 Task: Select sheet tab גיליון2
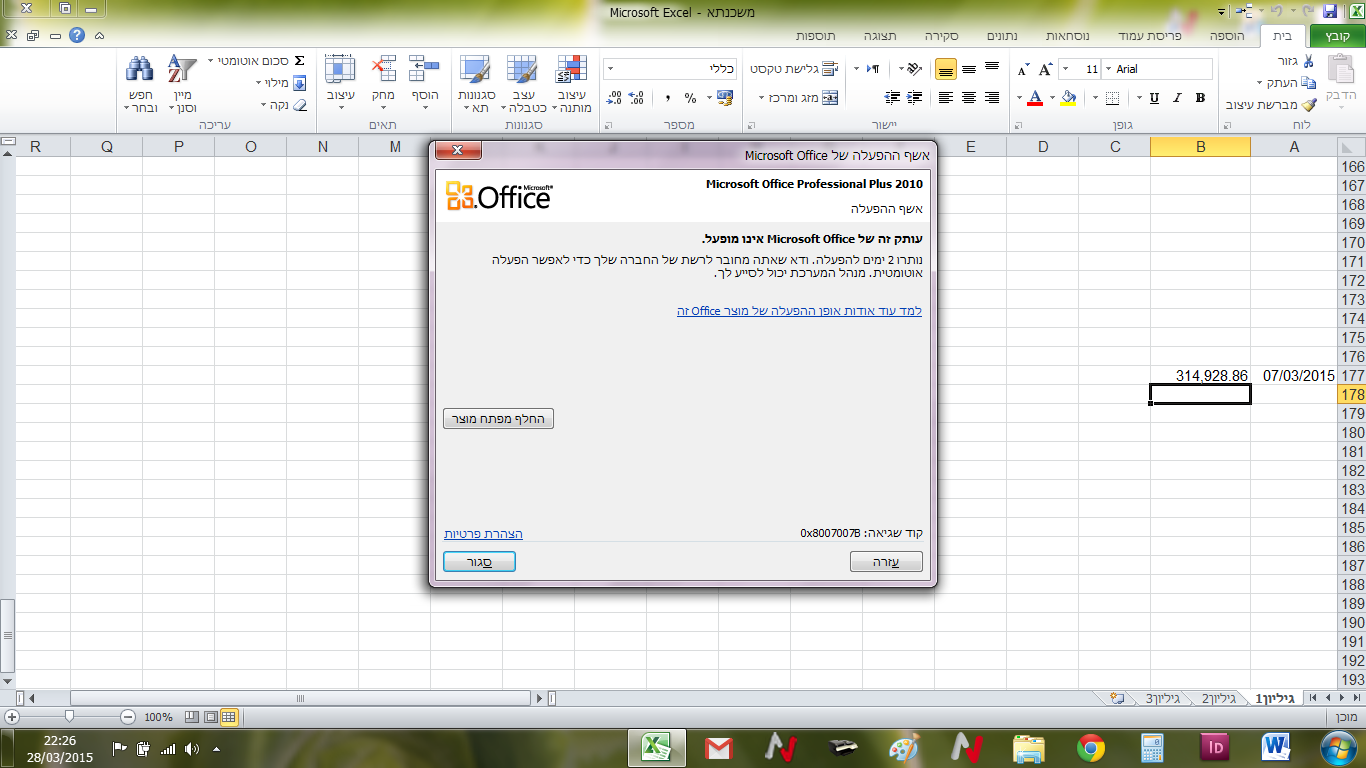click(1219, 698)
